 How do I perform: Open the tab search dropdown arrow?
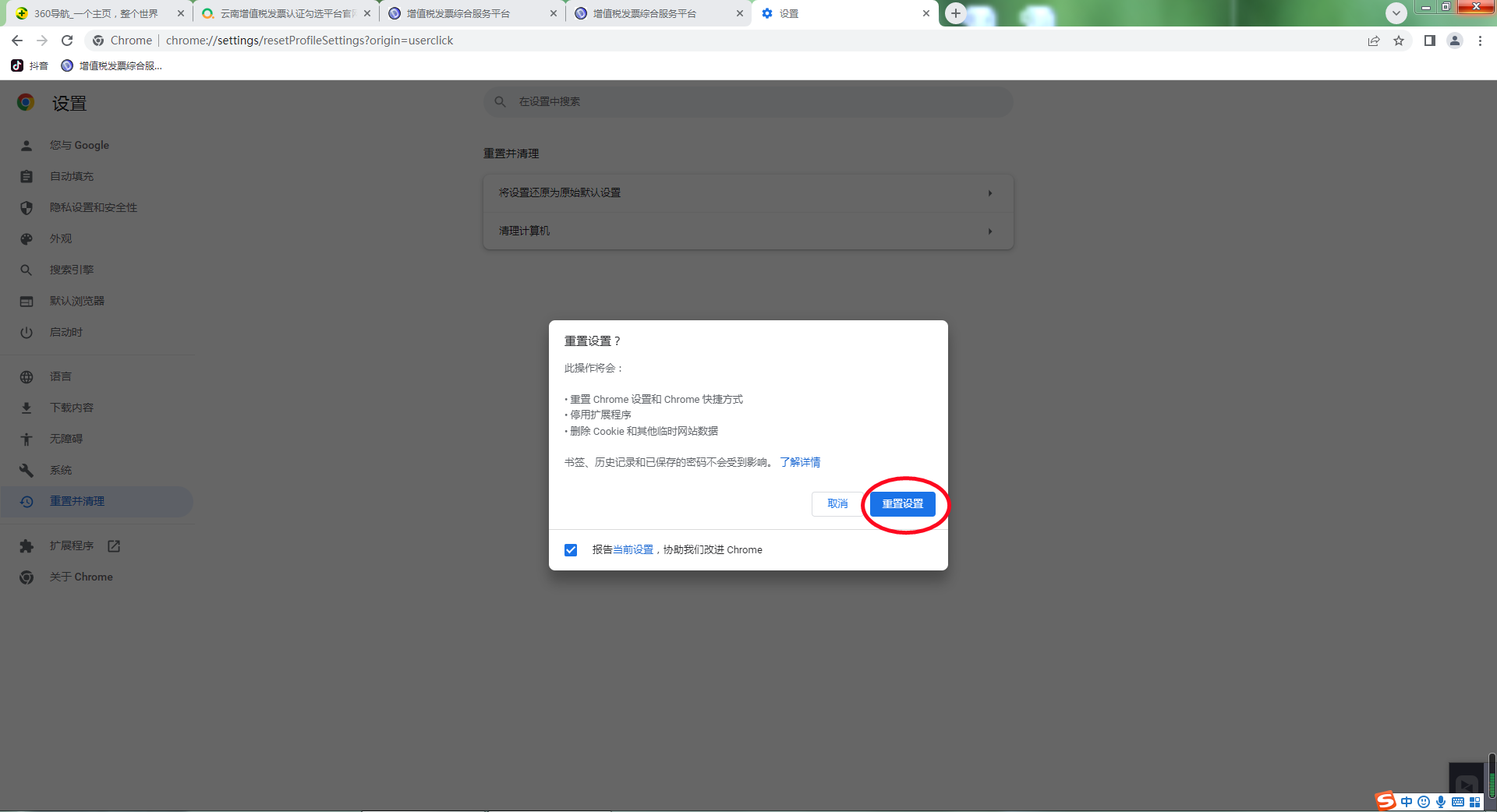(x=1396, y=13)
